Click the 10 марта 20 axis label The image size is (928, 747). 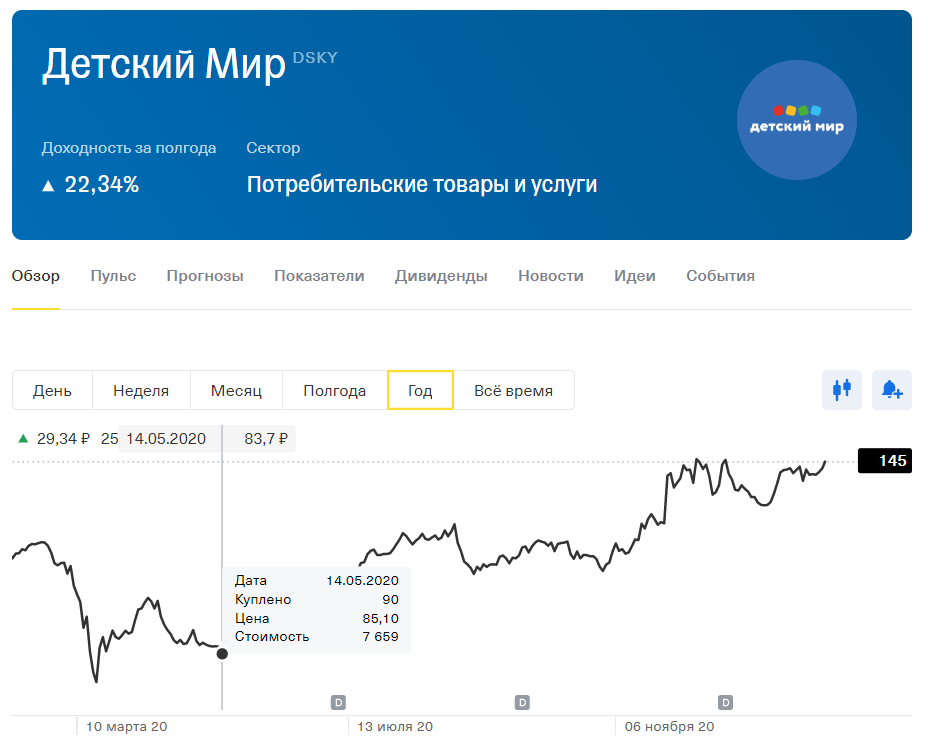click(127, 726)
